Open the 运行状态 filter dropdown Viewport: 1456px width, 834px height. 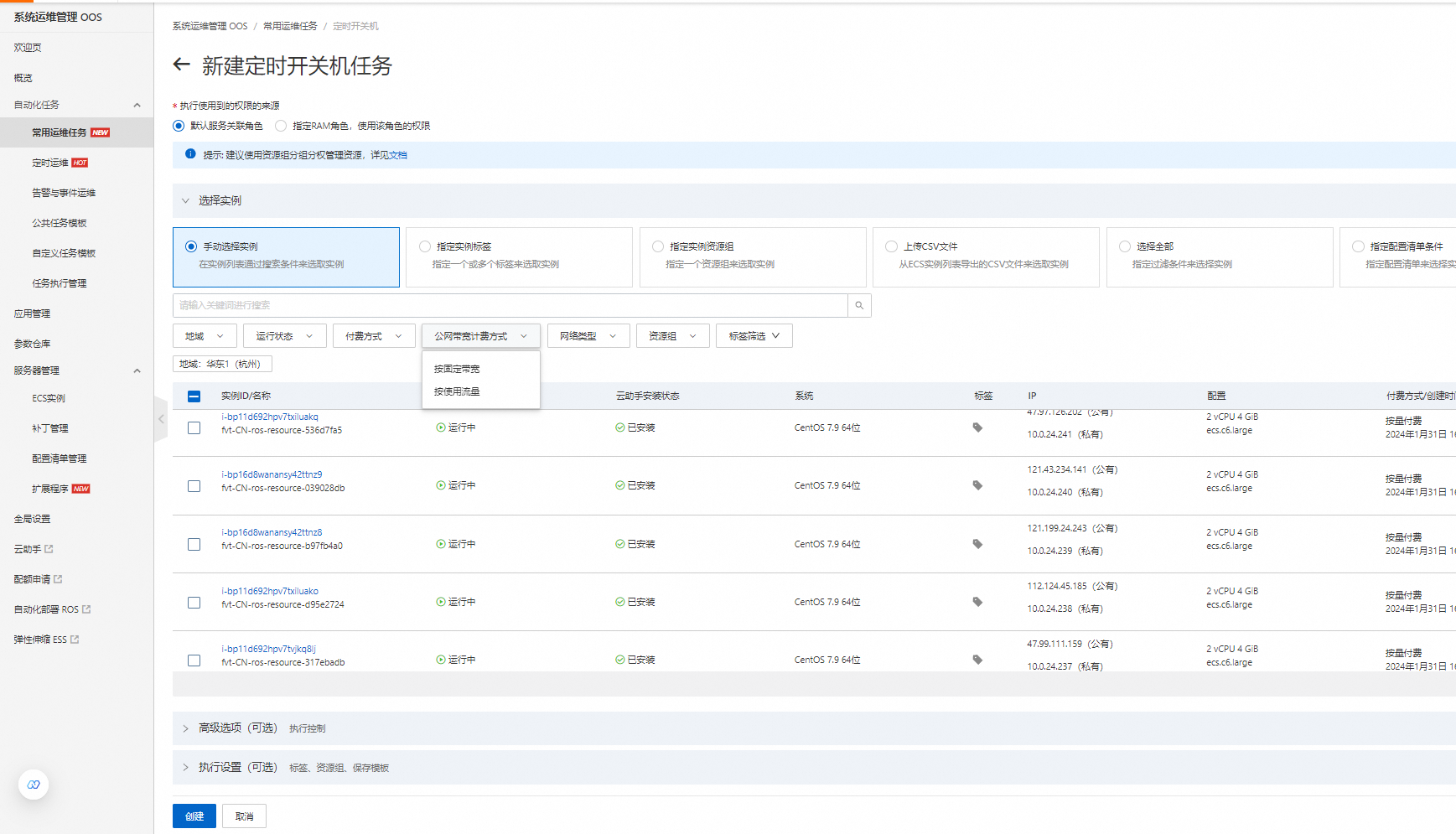coord(284,336)
